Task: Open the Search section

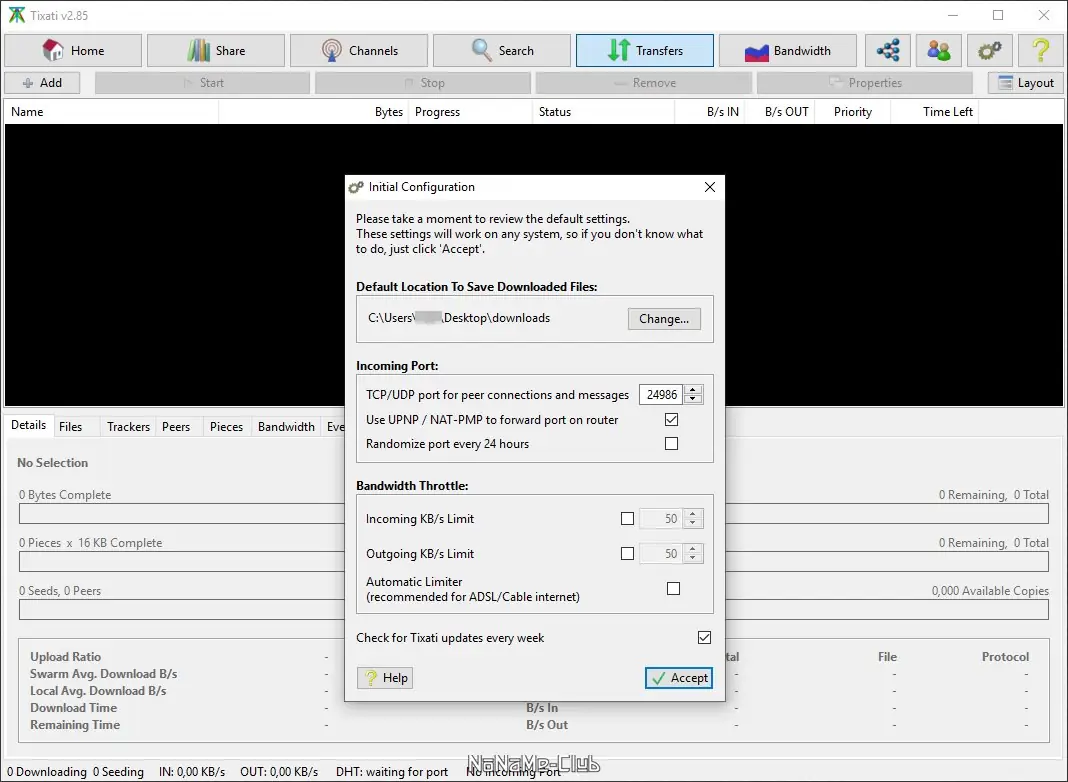Action: [x=502, y=50]
